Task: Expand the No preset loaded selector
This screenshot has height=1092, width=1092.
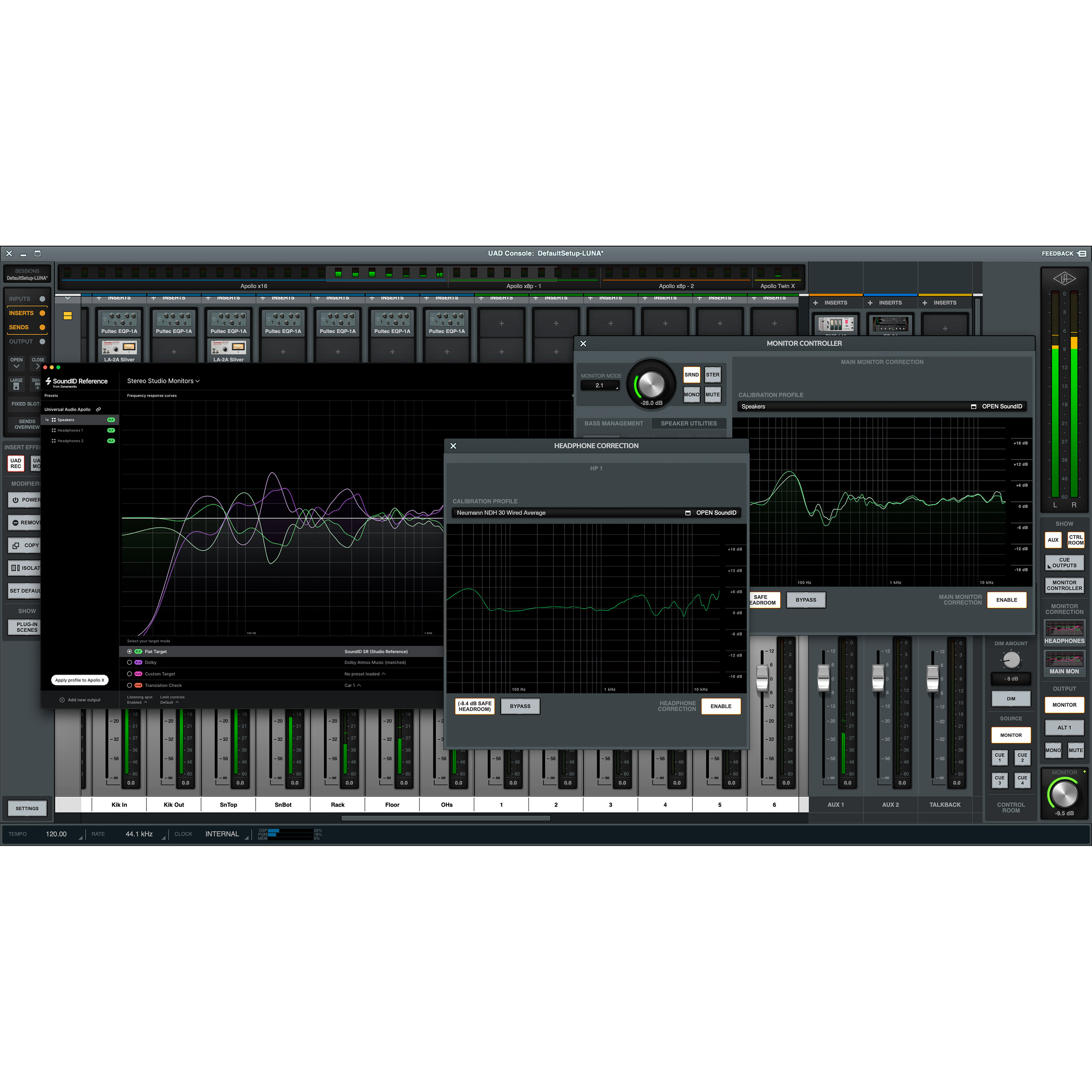Action: click(x=384, y=674)
